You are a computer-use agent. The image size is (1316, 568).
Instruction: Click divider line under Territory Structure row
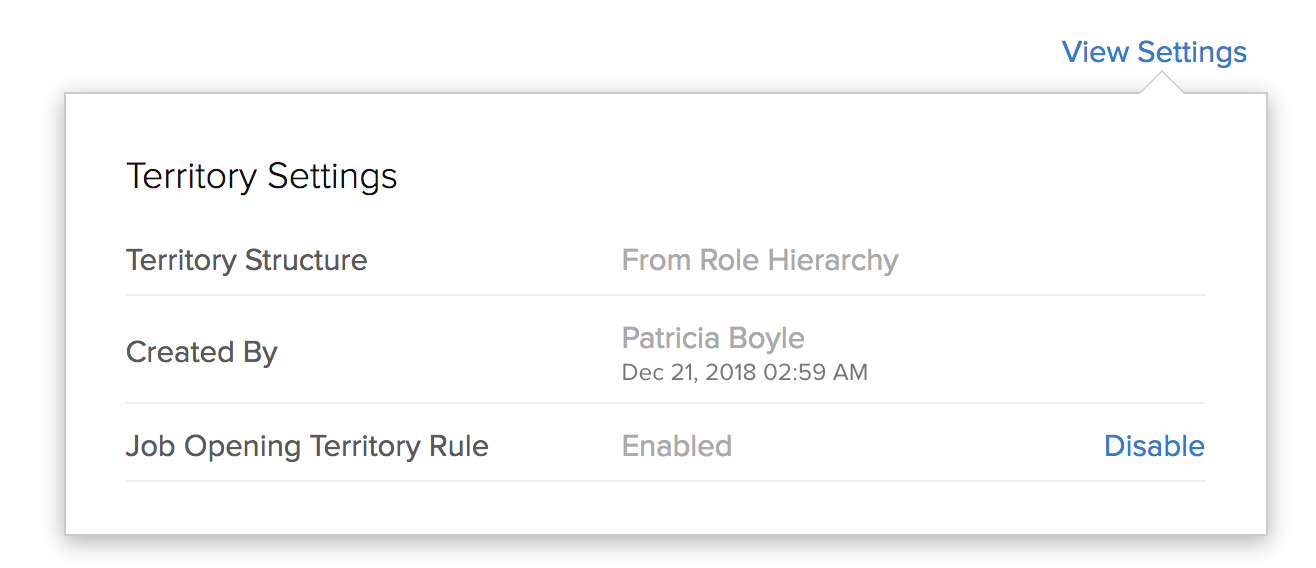[665, 295]
